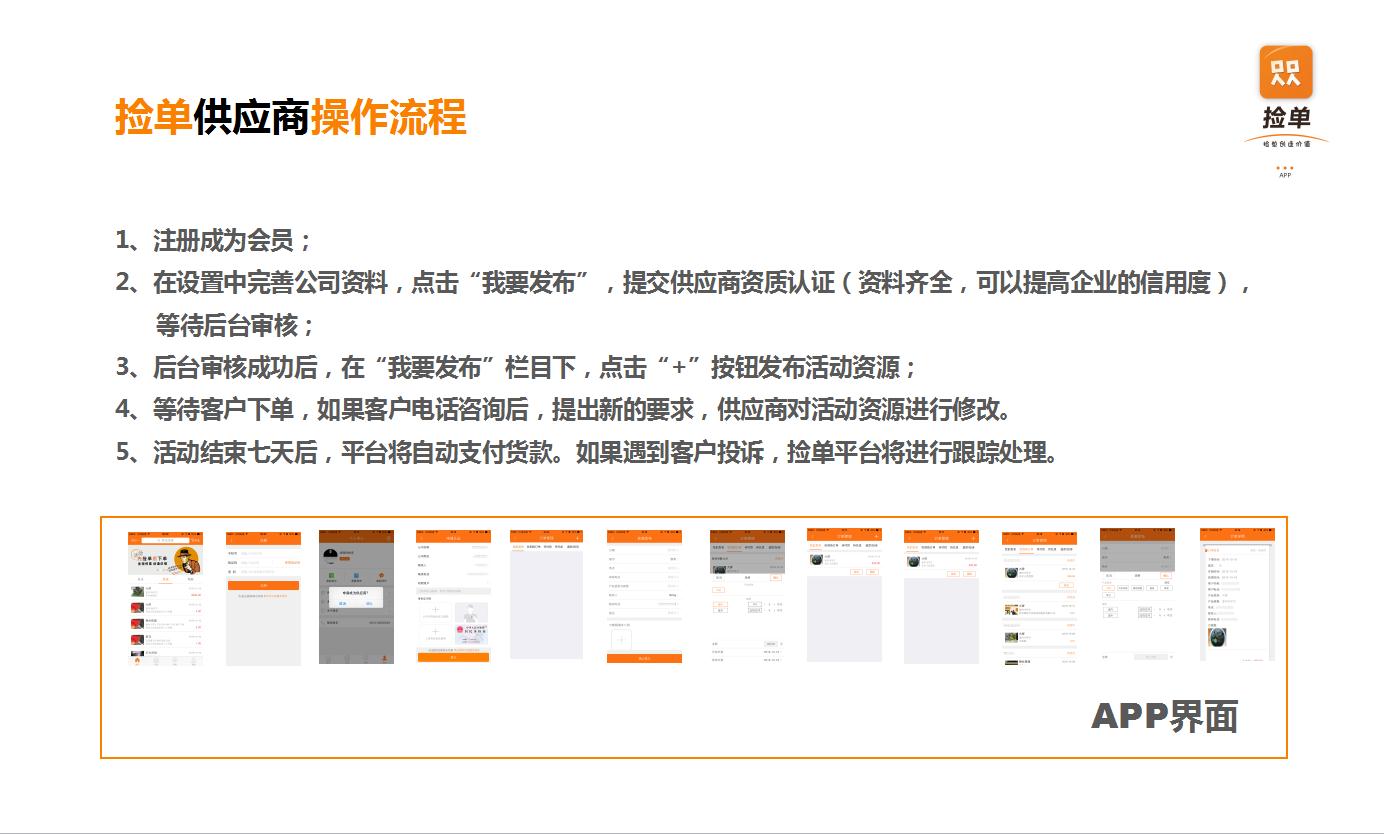The width and height of the screenshot is (1384, 834).
Task: Open the certification thumbnail with ID card photos
Action: pyautogui.click(x=453, y=597)
